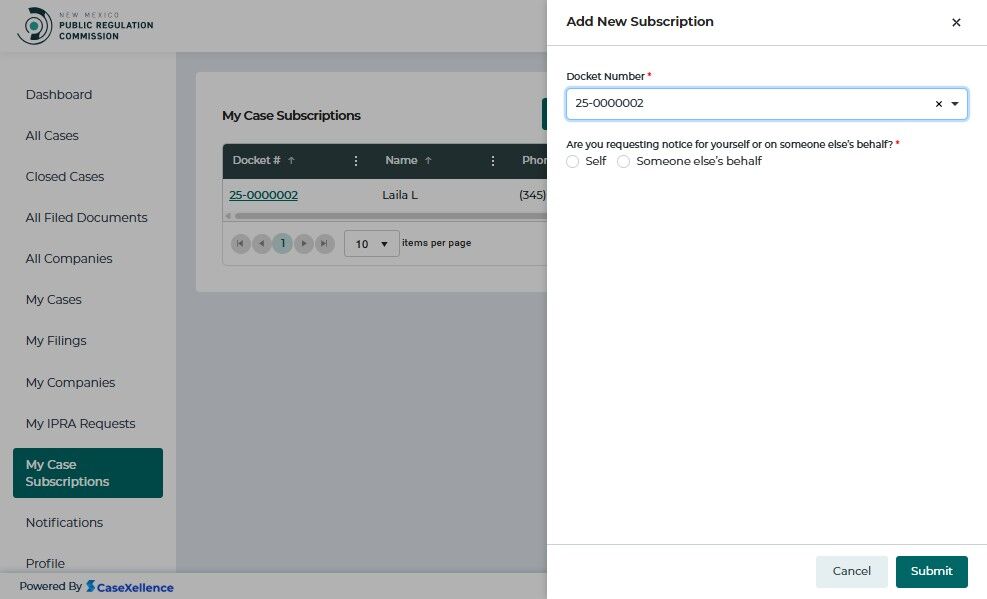Open docket 25-0000002 link in table
Image resolution: width=987 pixels, height=599 pixels.
coord(263,195)
